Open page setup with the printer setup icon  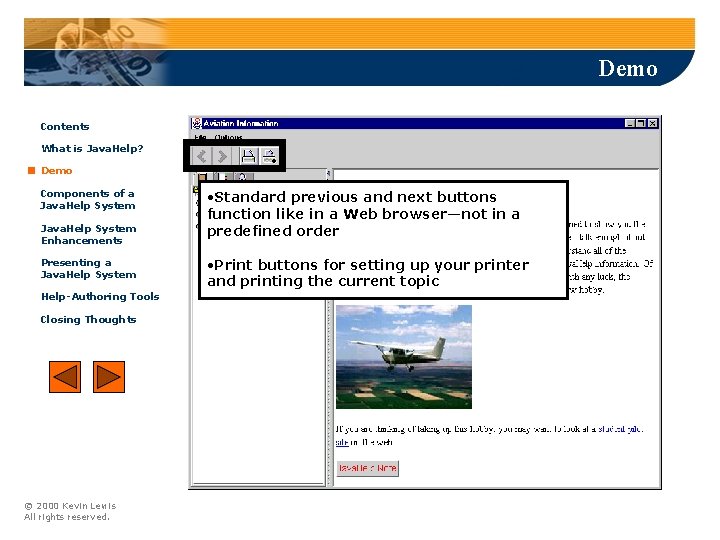[270, 156]
